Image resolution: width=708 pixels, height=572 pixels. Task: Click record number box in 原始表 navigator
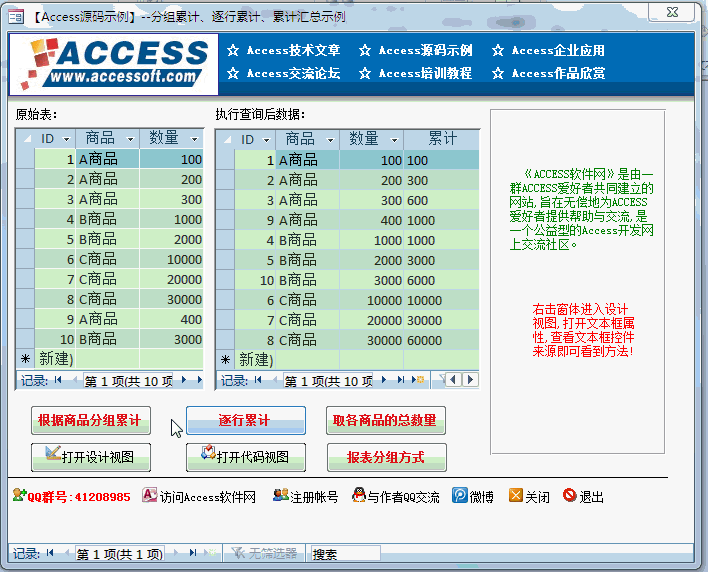point(128,381)
